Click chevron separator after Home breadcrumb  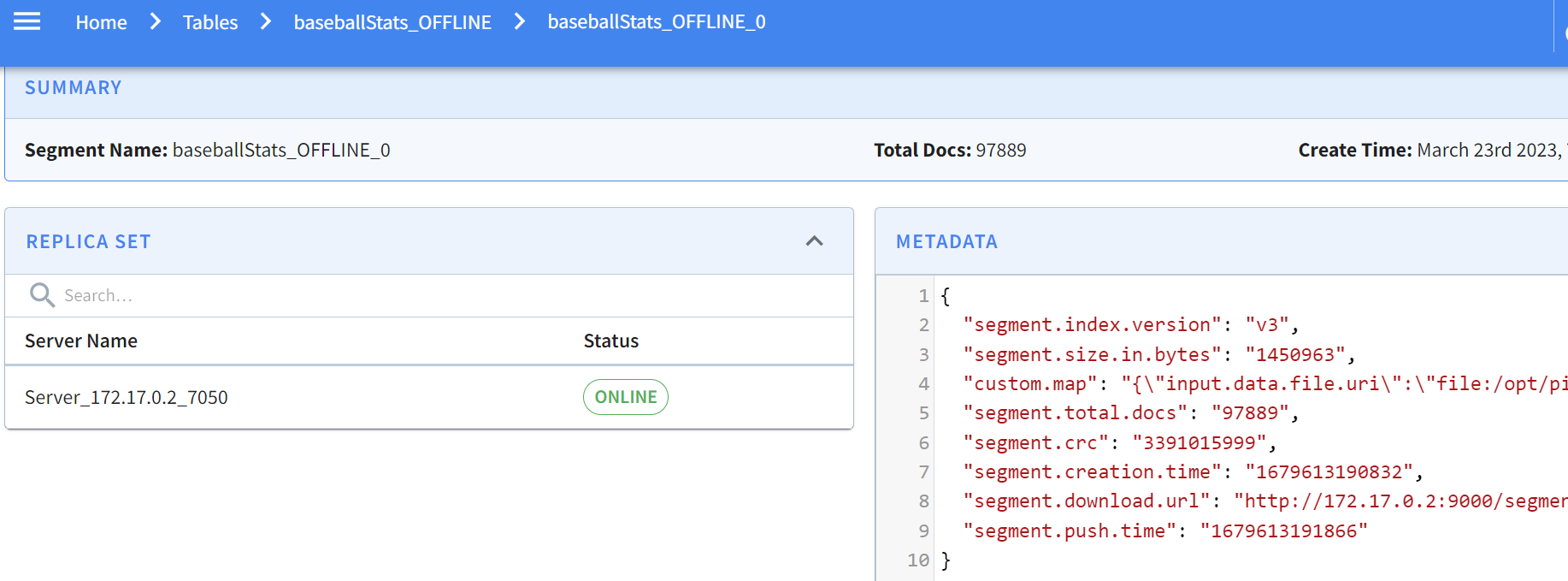tap(156, 21)
